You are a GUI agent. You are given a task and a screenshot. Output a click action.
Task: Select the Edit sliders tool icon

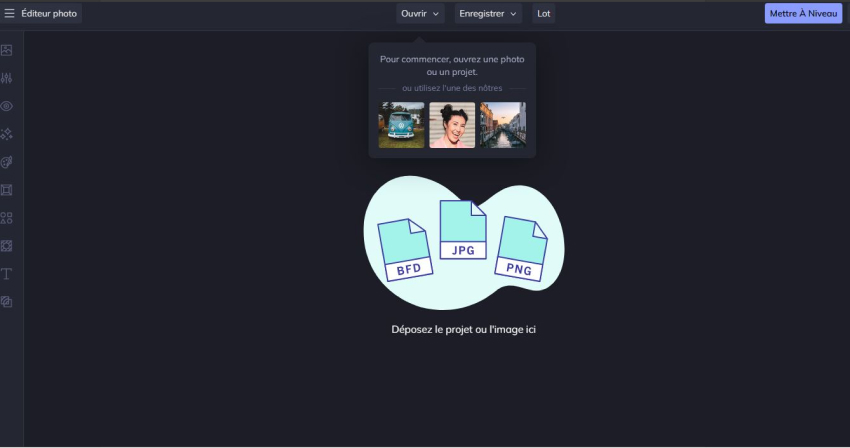click(x=7, y=78)
